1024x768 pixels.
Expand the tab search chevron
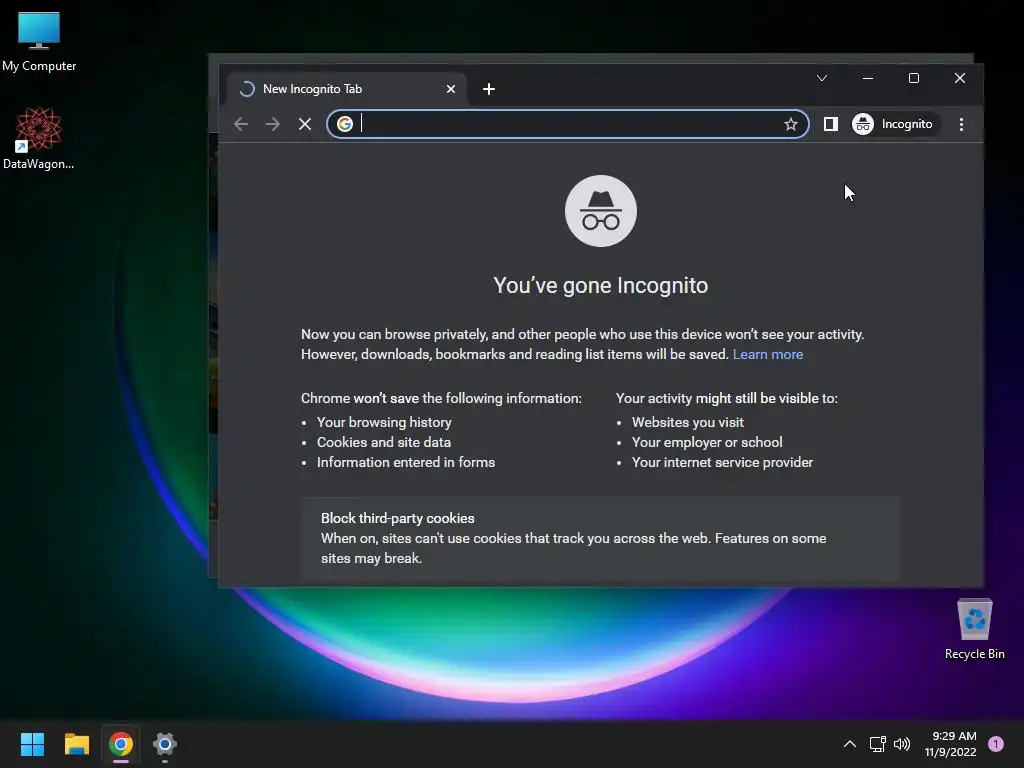(822, 78)
